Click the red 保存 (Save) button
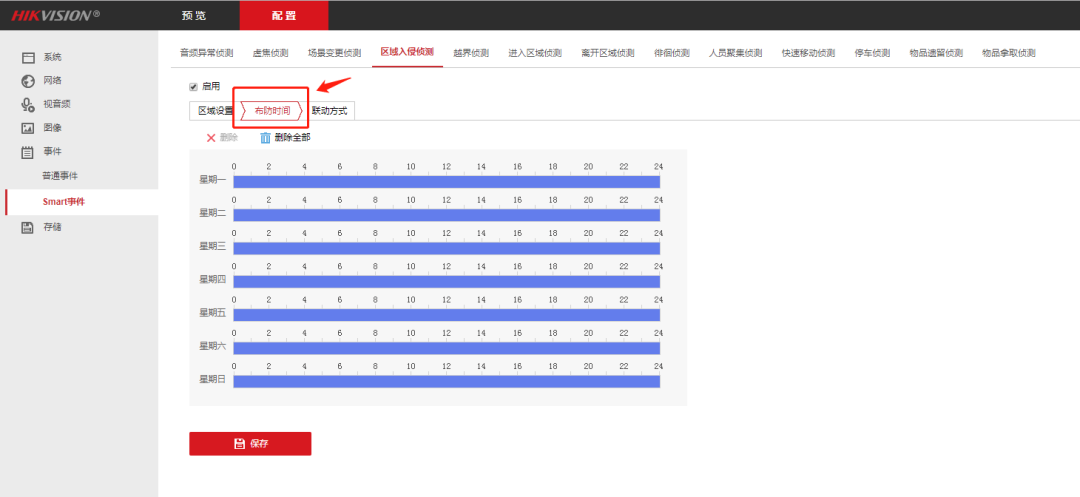 coord(250,443)
